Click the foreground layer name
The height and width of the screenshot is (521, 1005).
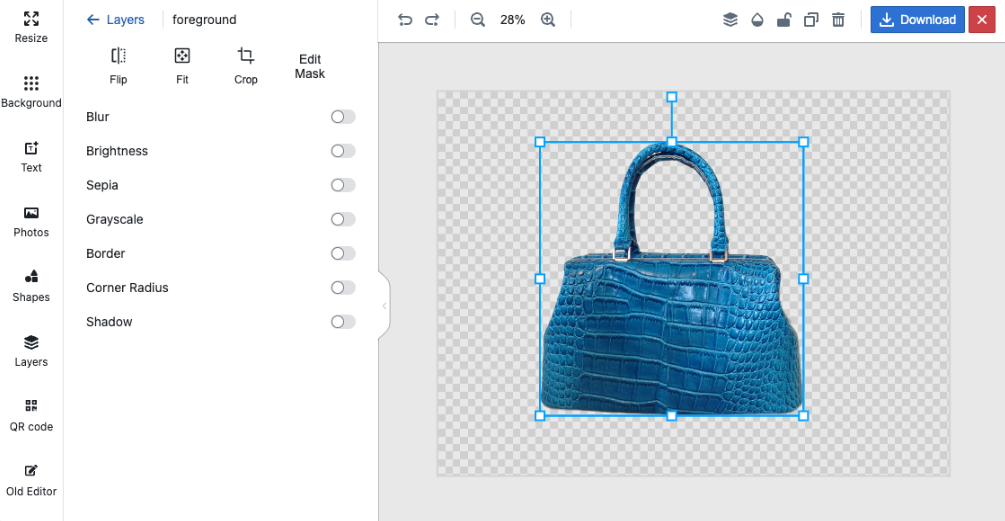(204, 20)
